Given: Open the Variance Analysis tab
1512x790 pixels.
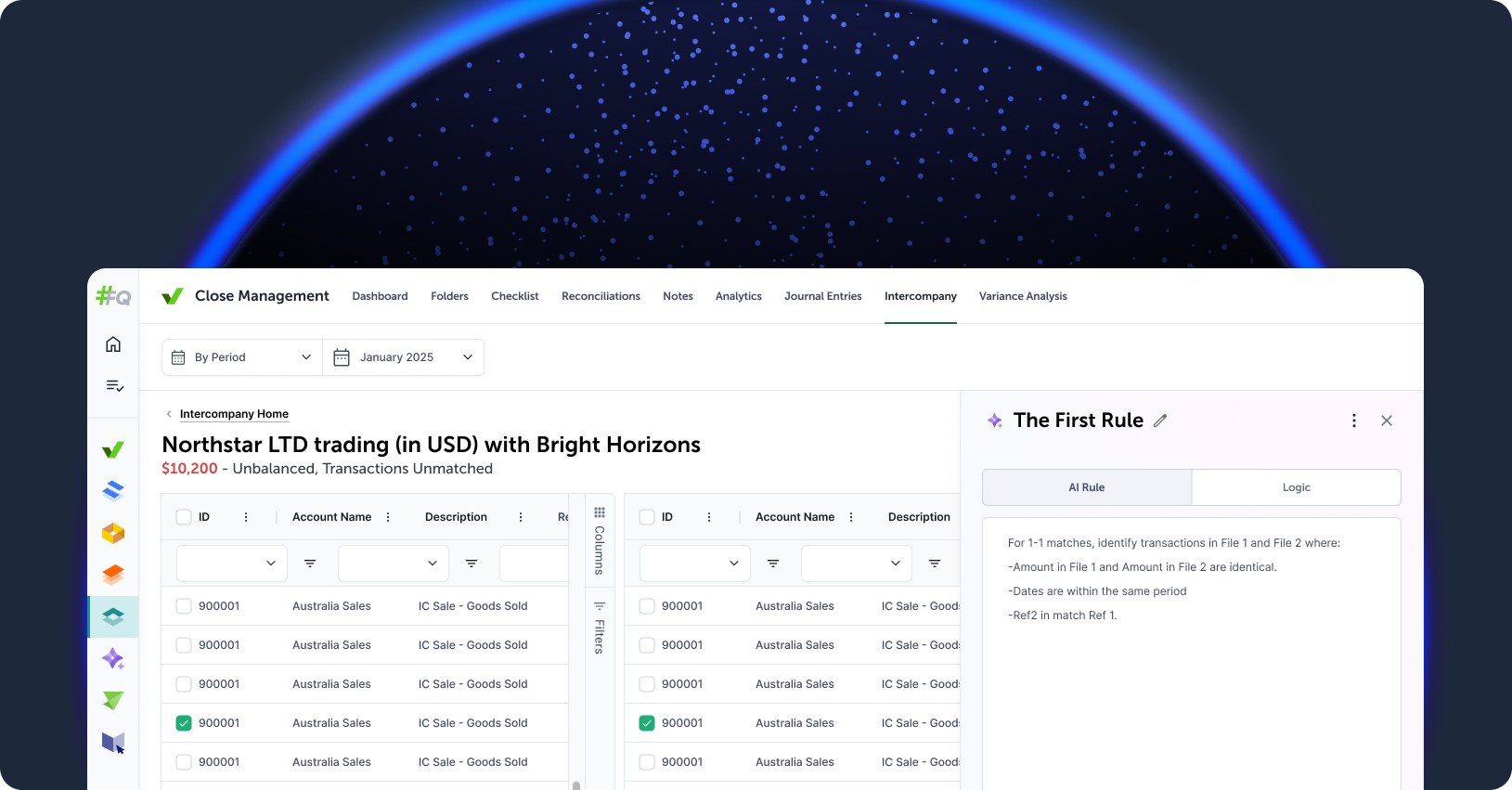Looking at the screenshot, I should (x=1023, y=296).
